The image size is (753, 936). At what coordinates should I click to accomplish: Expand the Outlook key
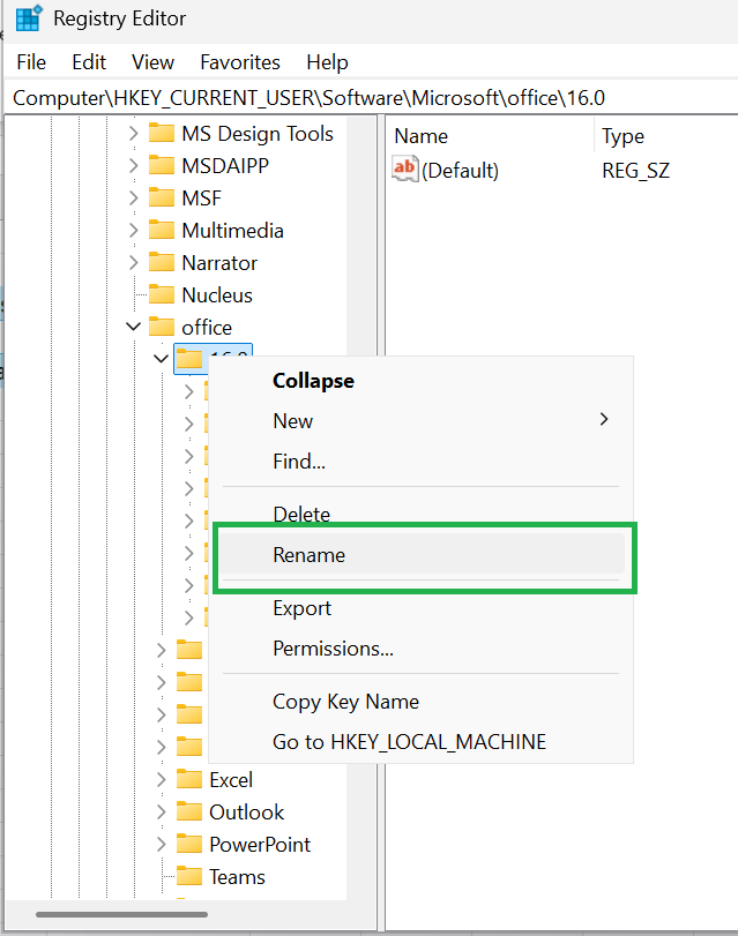point(161,811)
